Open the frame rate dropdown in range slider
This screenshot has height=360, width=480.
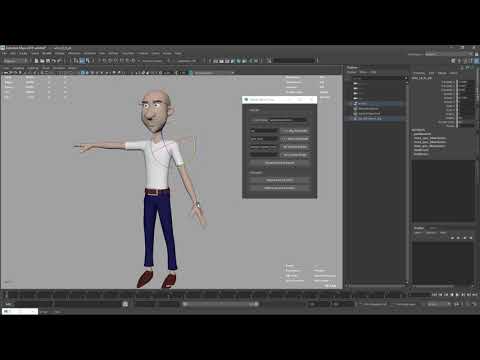[439, 304]
